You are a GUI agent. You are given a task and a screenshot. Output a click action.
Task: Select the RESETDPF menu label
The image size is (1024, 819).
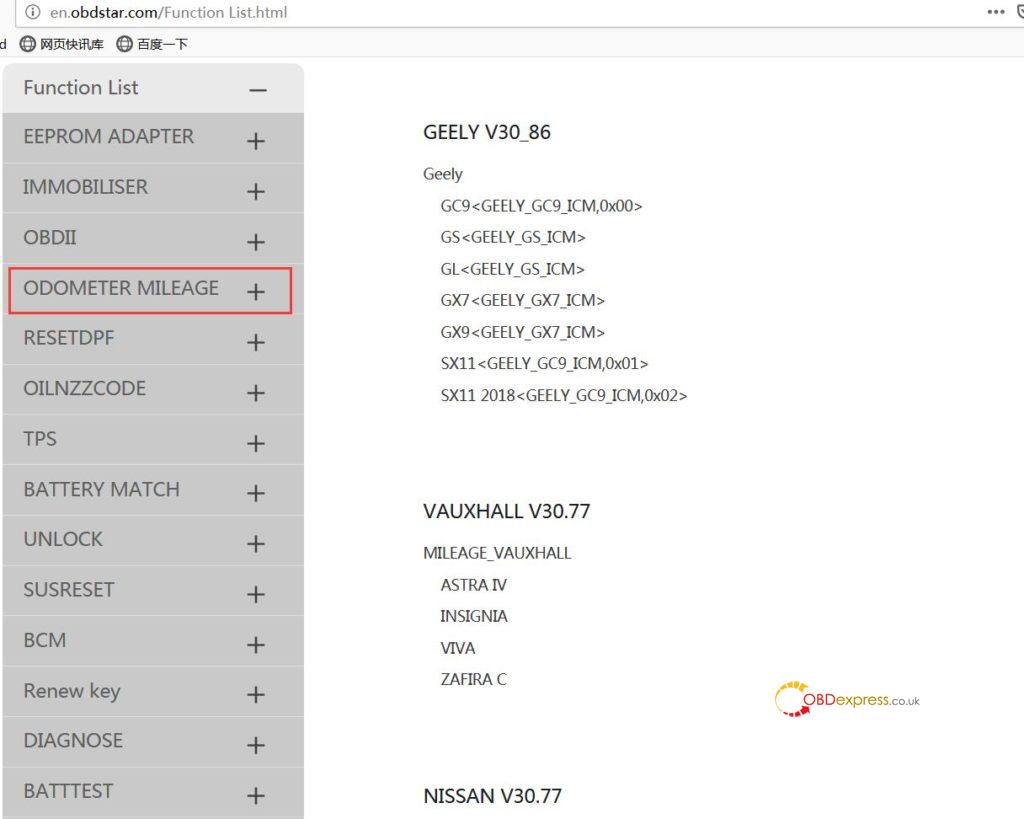pyautogui.click(x=69, y=338)
